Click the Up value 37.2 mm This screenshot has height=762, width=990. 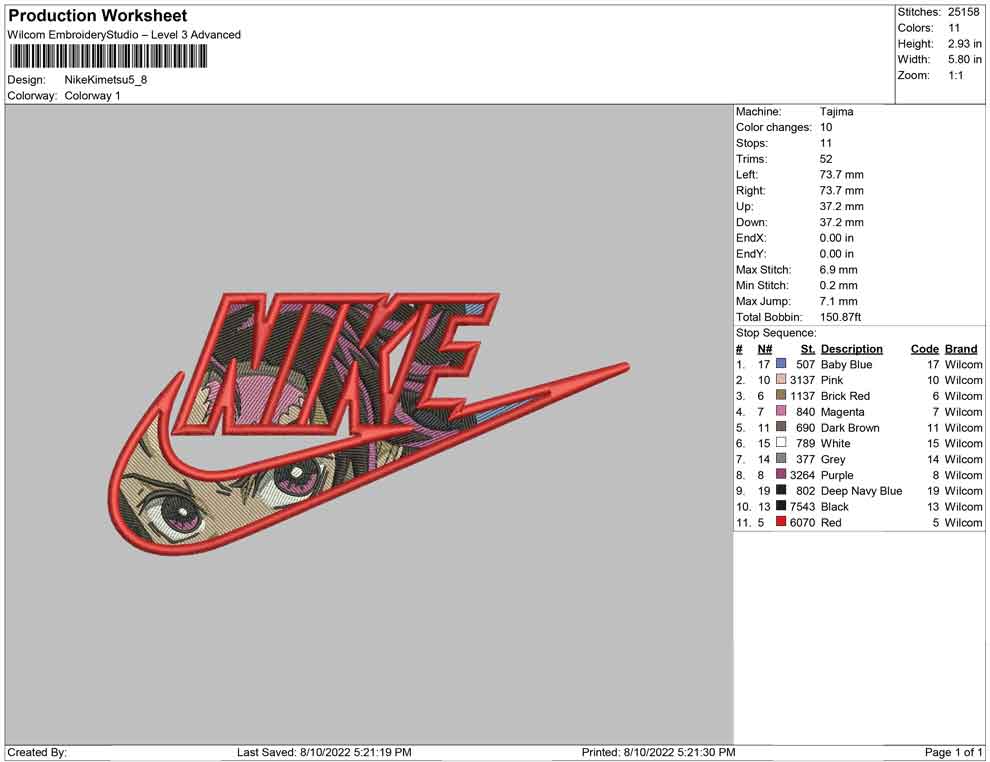[x=842, y=206]
